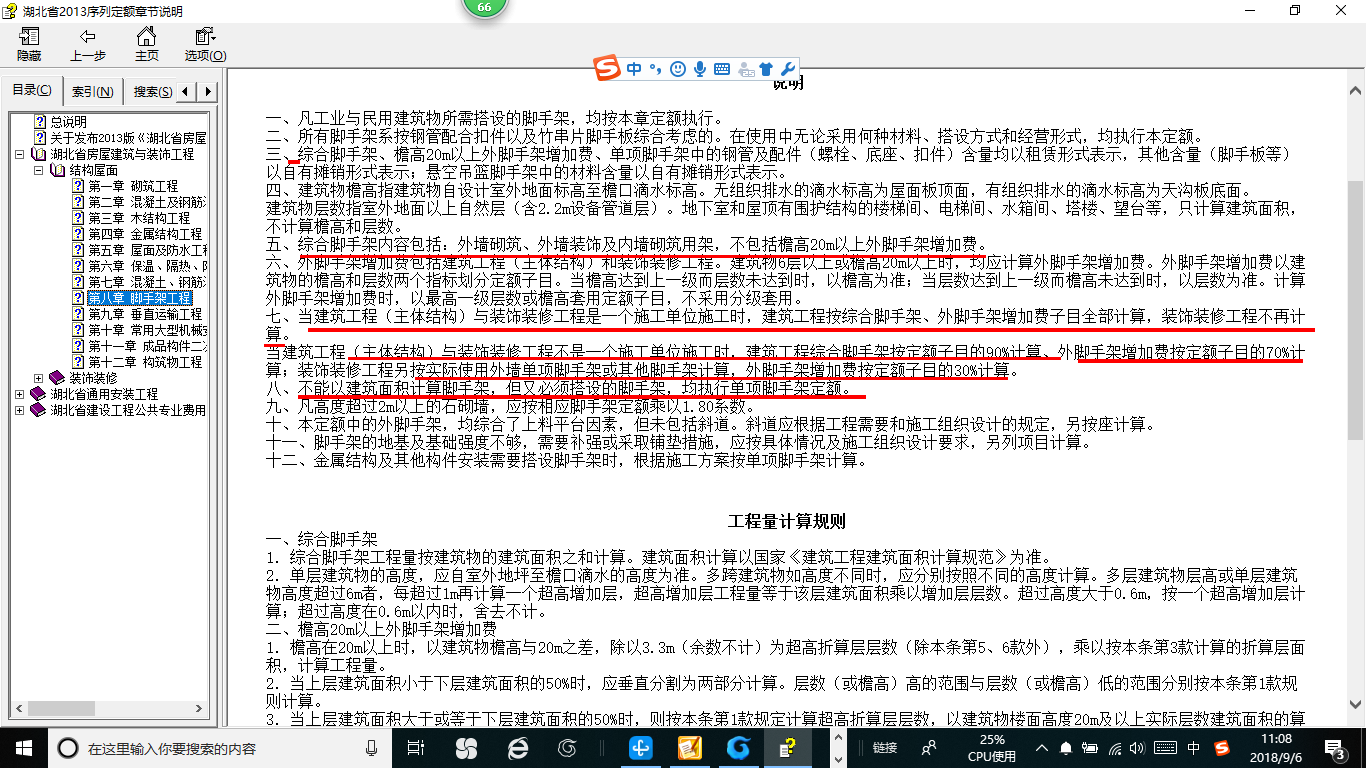Open 第九章 垂直运输工程 topic
The width and height of the screenshot is (1366, 768).
pos(145,314)
